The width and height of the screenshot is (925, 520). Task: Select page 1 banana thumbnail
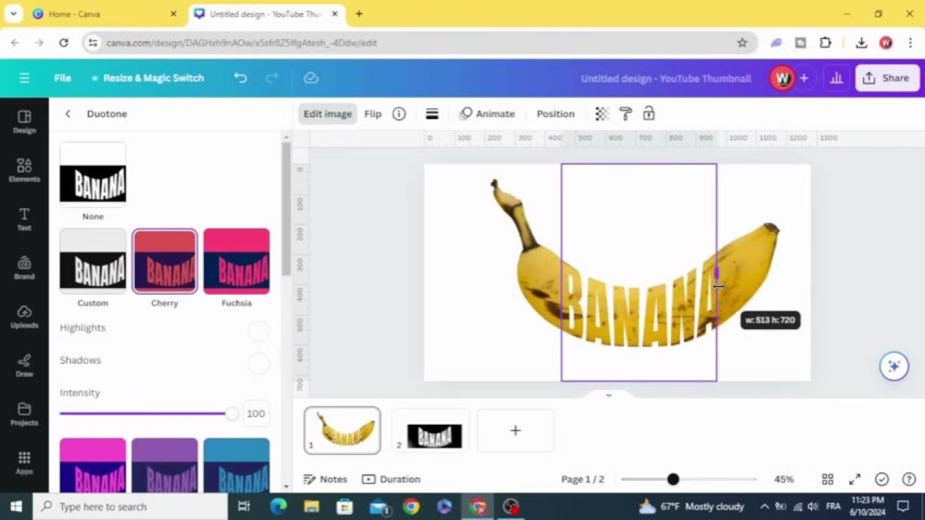click(x=342, y=430)
